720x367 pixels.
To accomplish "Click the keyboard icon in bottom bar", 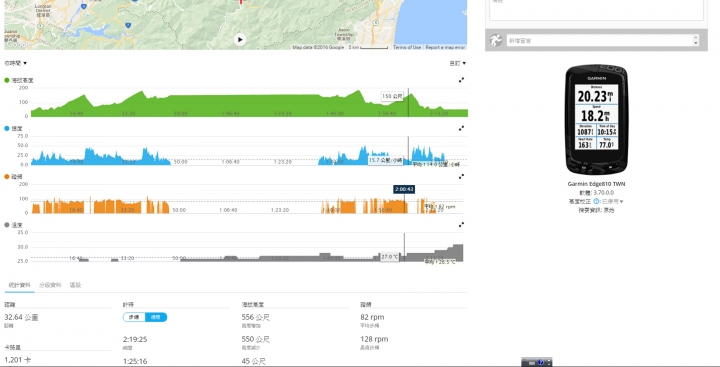I will point(531,363).
